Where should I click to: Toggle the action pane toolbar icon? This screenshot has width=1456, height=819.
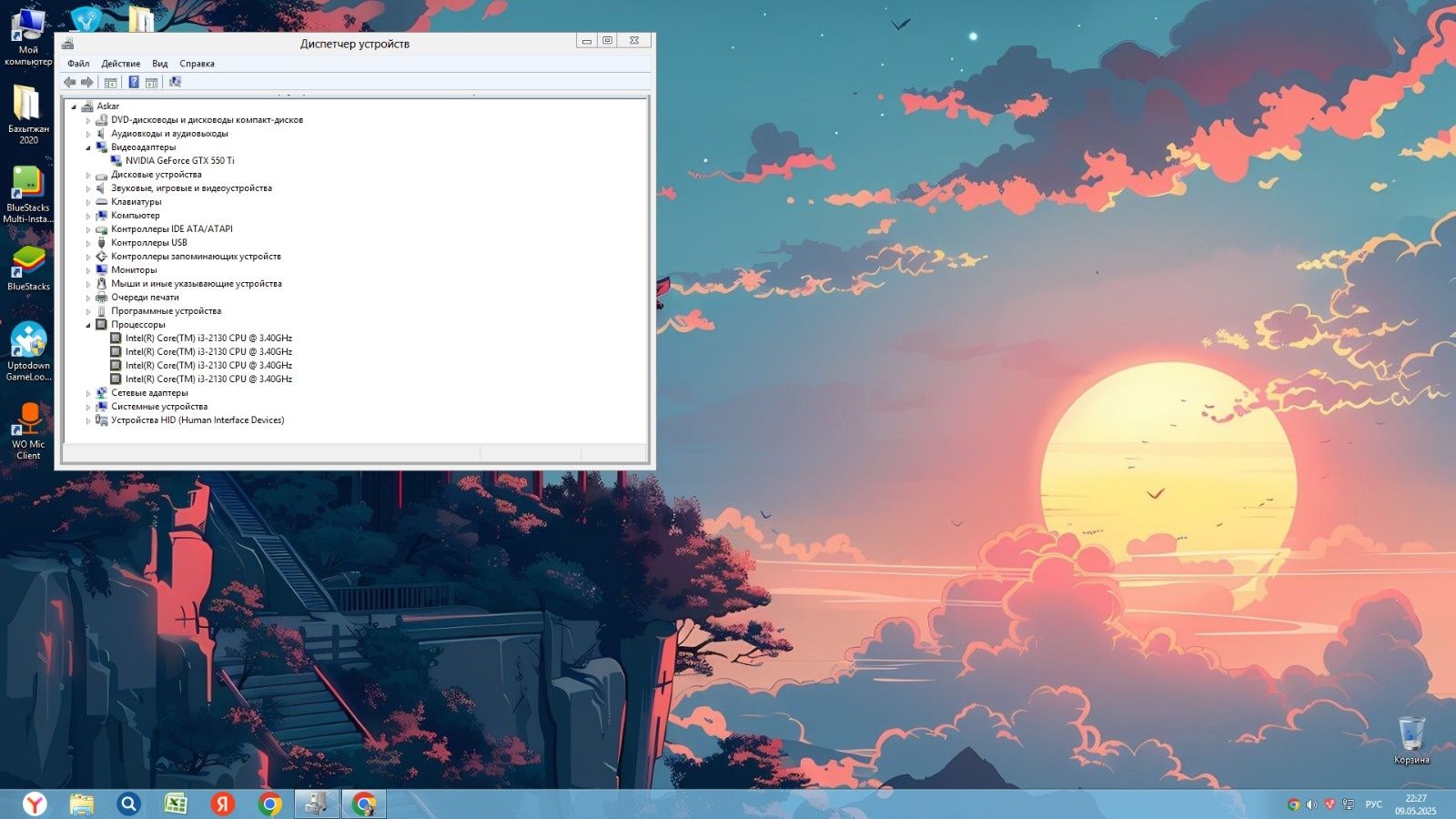point(152,82)
